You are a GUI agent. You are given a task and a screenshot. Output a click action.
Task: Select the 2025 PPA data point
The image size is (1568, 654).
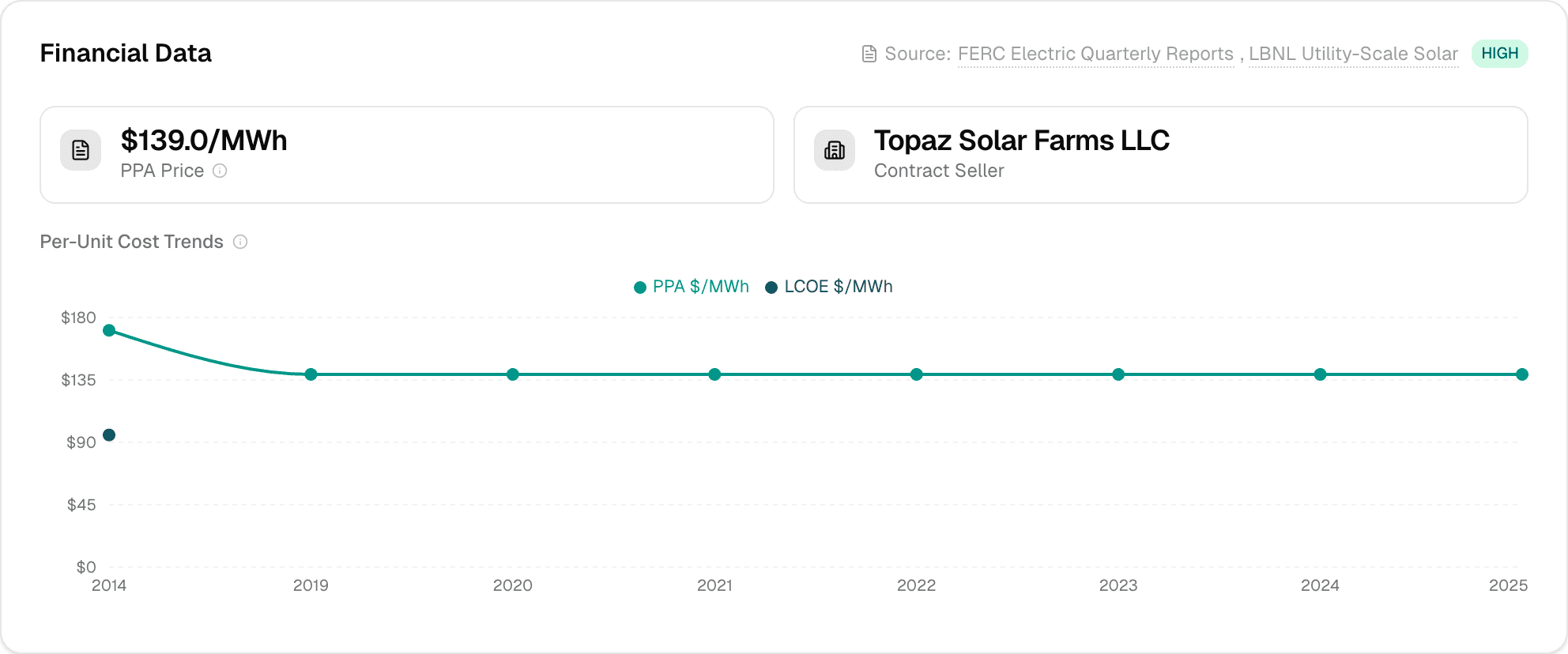click(1522, 374)
